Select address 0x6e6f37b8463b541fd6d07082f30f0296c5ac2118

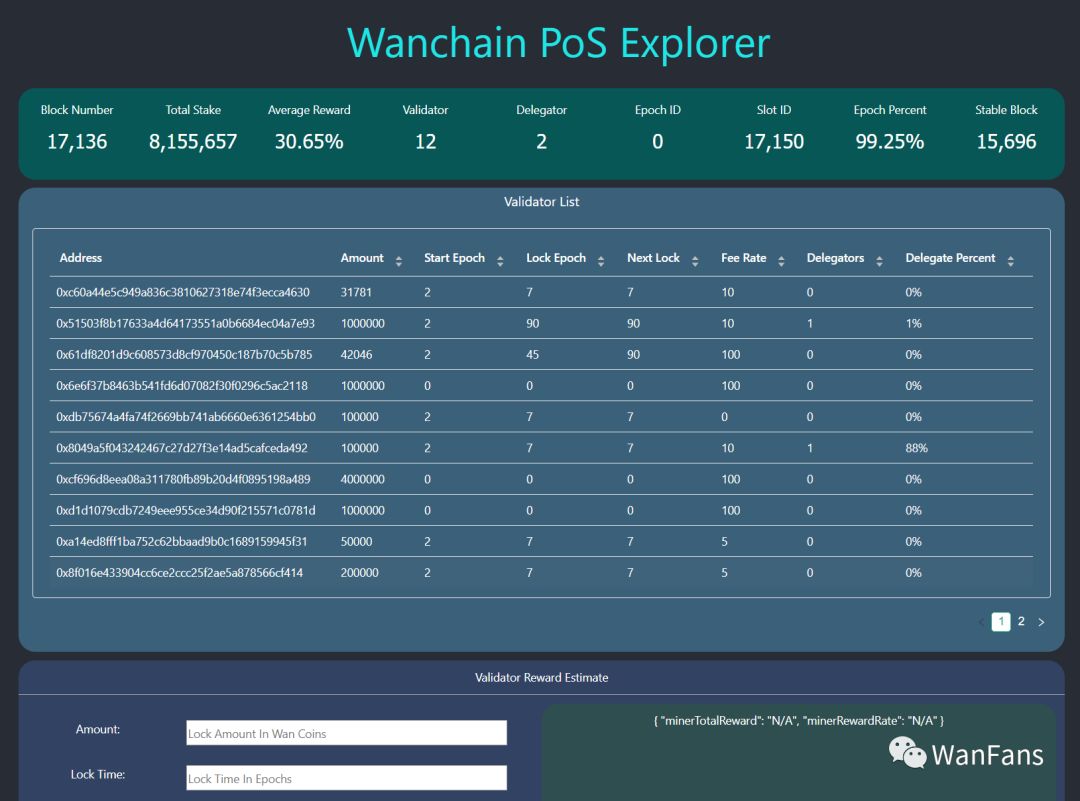pos(182,386)
